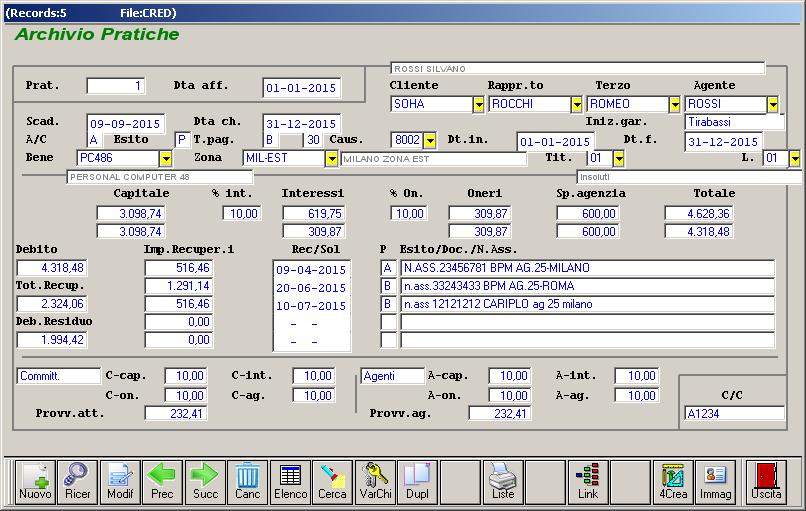Click the Capitale 3.098,74 top field
806x511 pixels.
131,213
